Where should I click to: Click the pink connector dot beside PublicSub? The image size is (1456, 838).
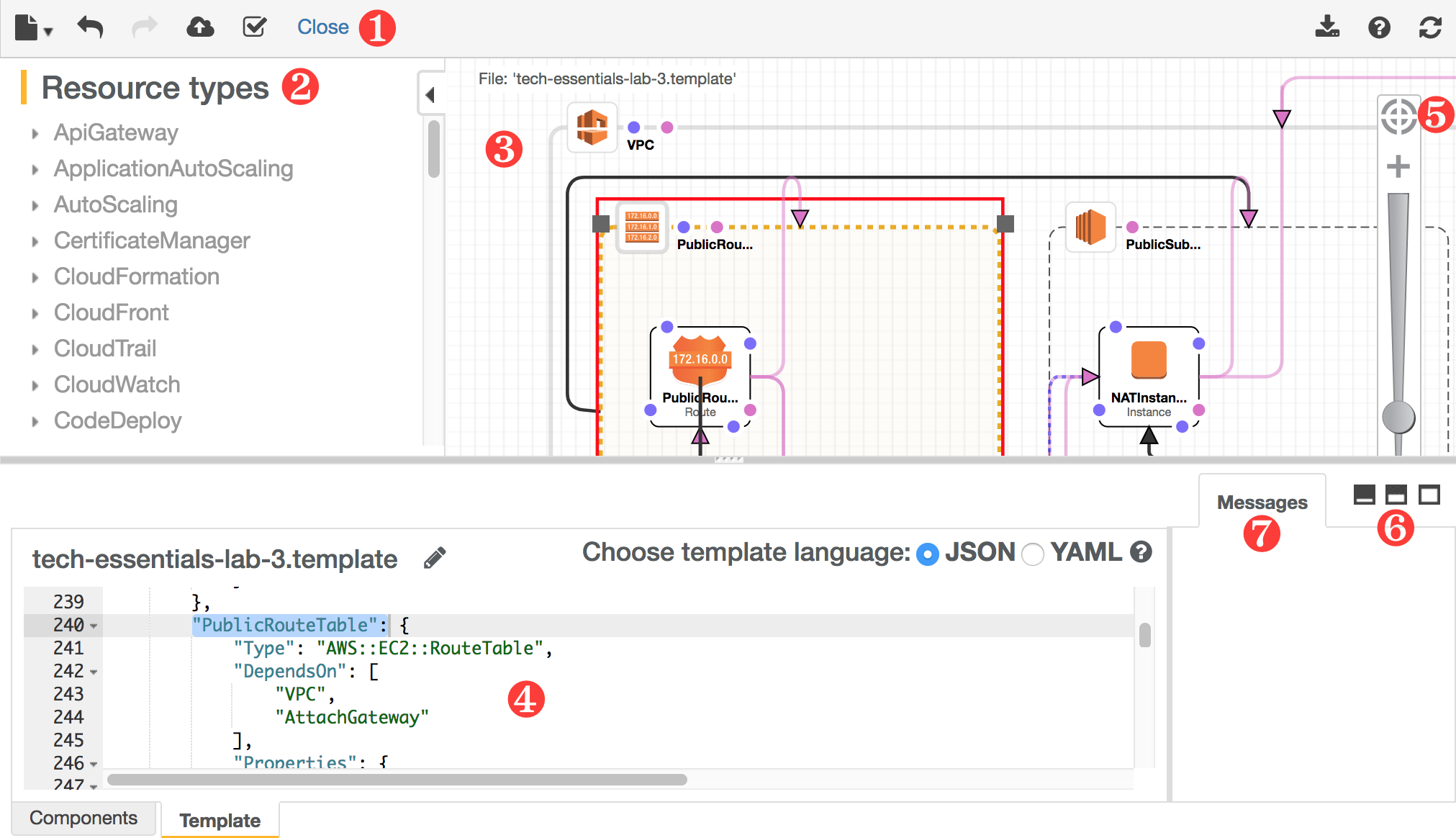point(1132,227)
